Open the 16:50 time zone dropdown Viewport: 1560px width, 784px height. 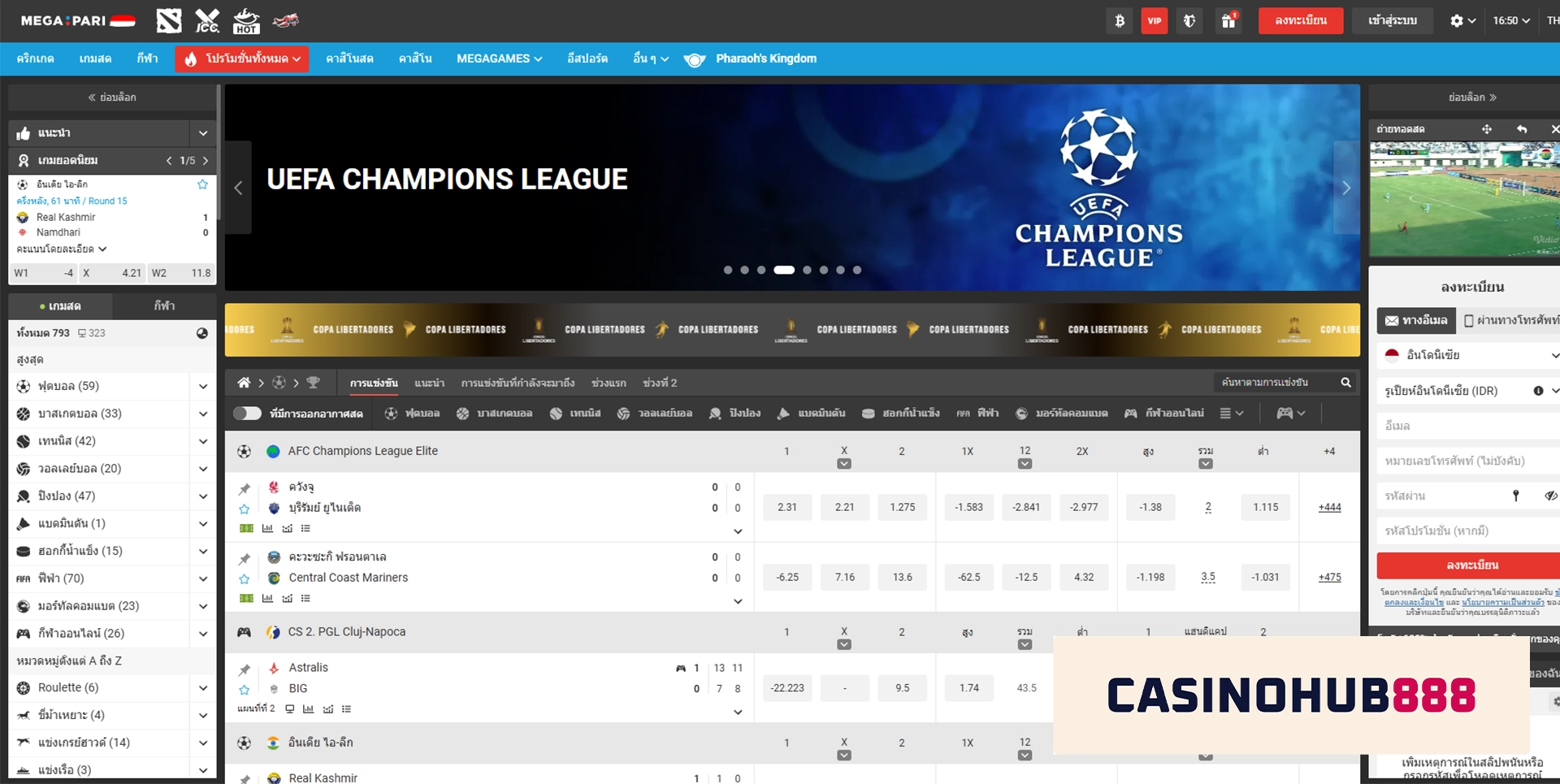pos(1510,21)
